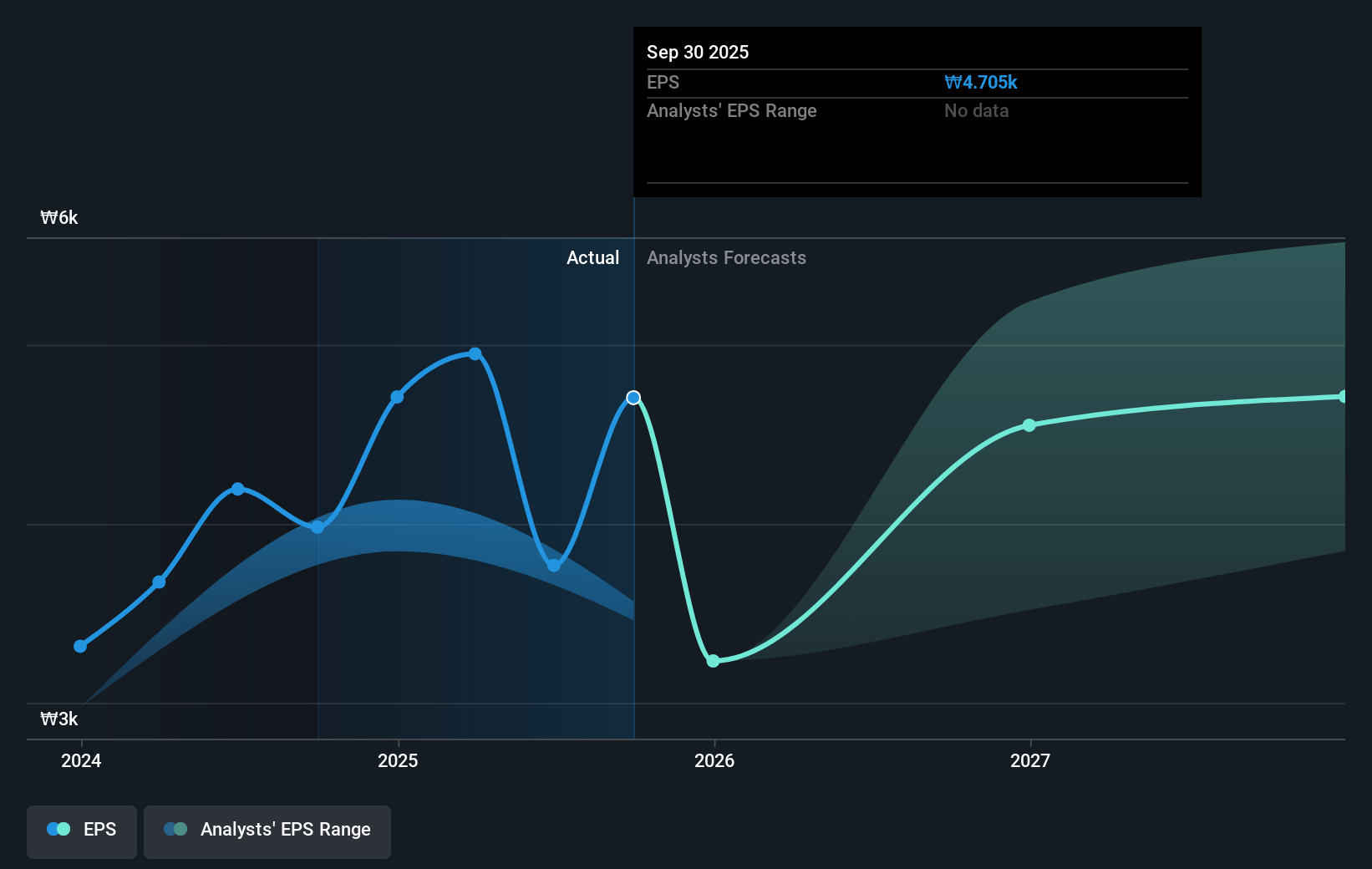
Task: Toggle the Analysts' EPS Range series
Action: tap(267, 829)
